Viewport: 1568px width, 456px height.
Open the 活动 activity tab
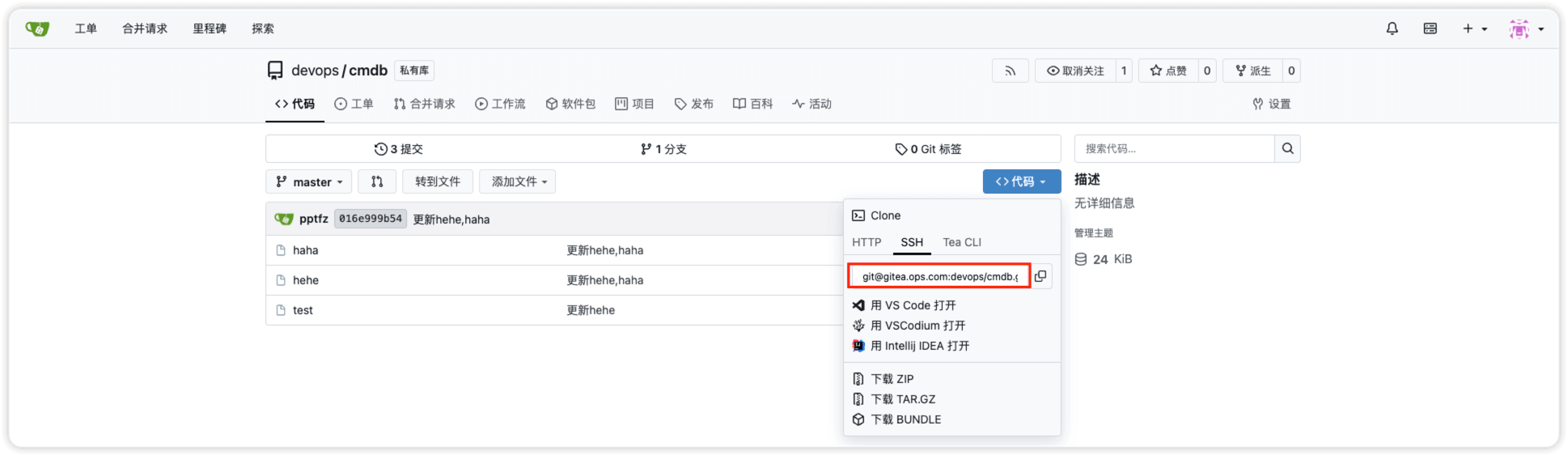pos(812,104)
